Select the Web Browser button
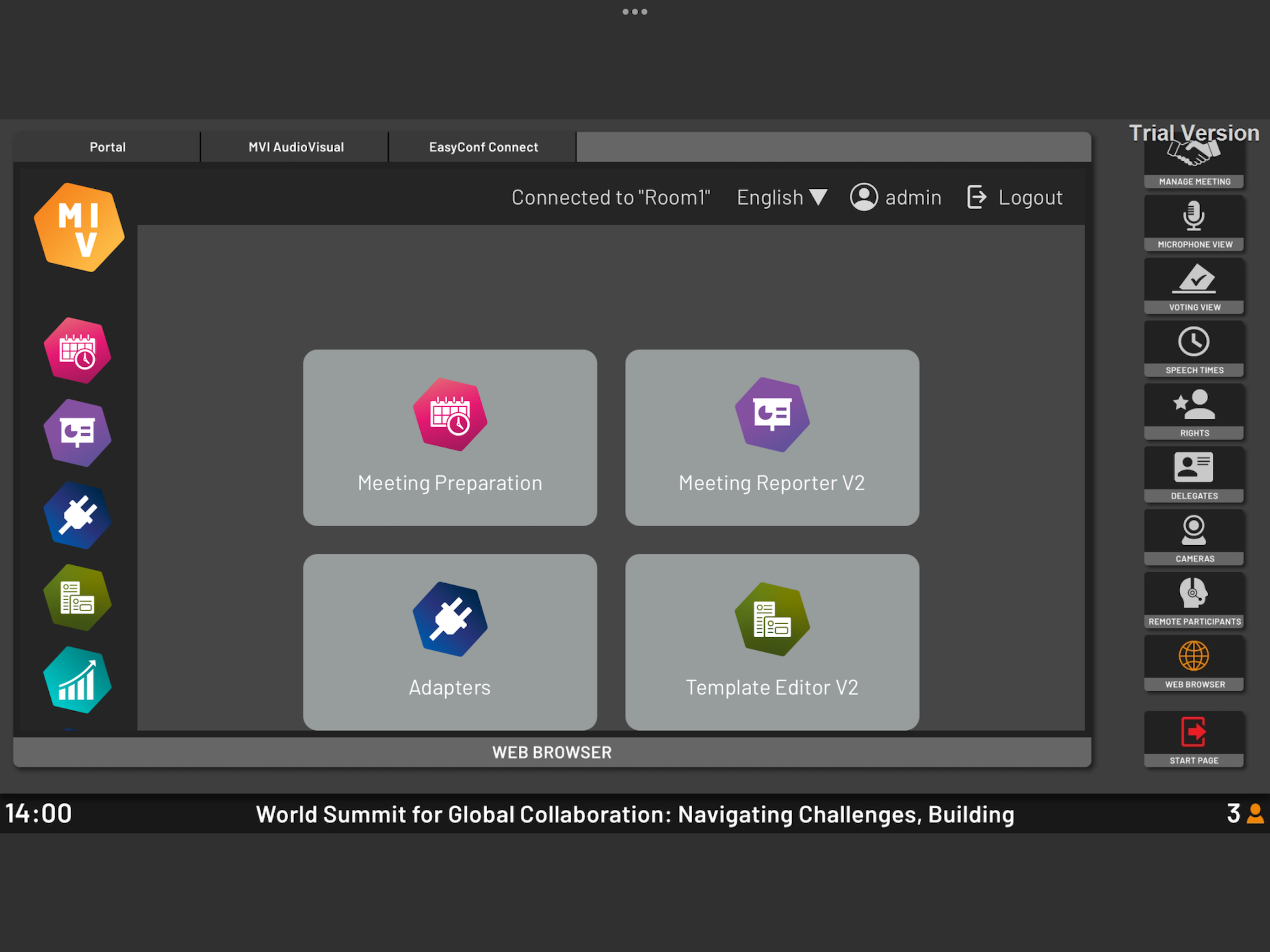 coord(1194,663)
